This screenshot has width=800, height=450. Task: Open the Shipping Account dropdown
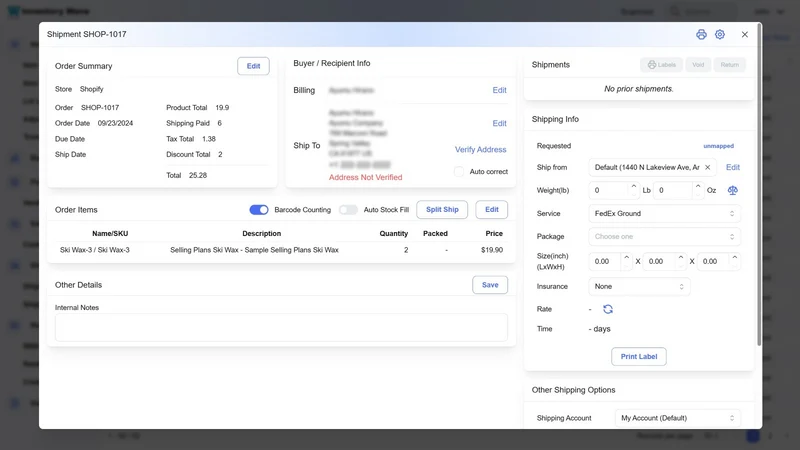click(x=678, y=418)
